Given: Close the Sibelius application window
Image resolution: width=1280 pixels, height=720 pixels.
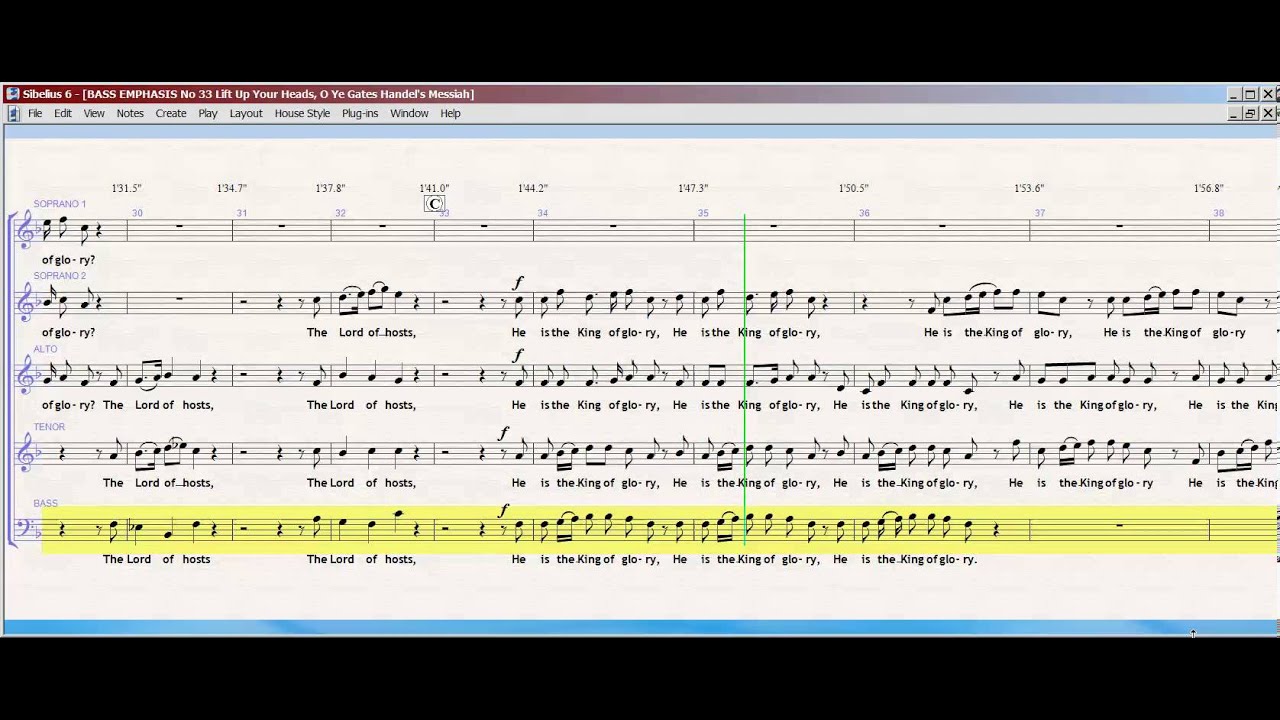Looking at the screenshot, I should click(x=1268, y=94).
